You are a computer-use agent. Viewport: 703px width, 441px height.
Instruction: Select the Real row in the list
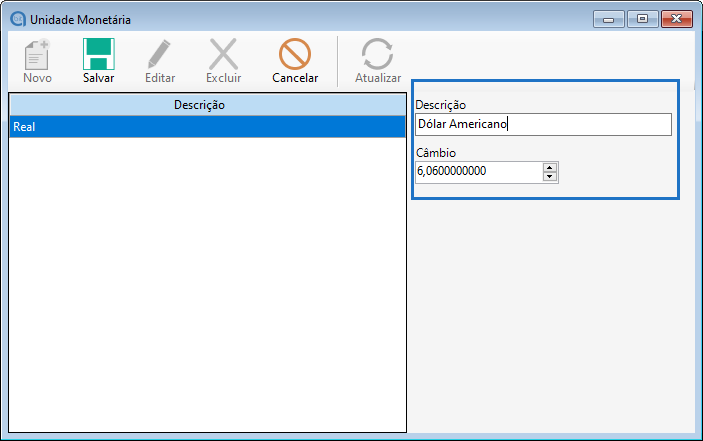[207, 127]
